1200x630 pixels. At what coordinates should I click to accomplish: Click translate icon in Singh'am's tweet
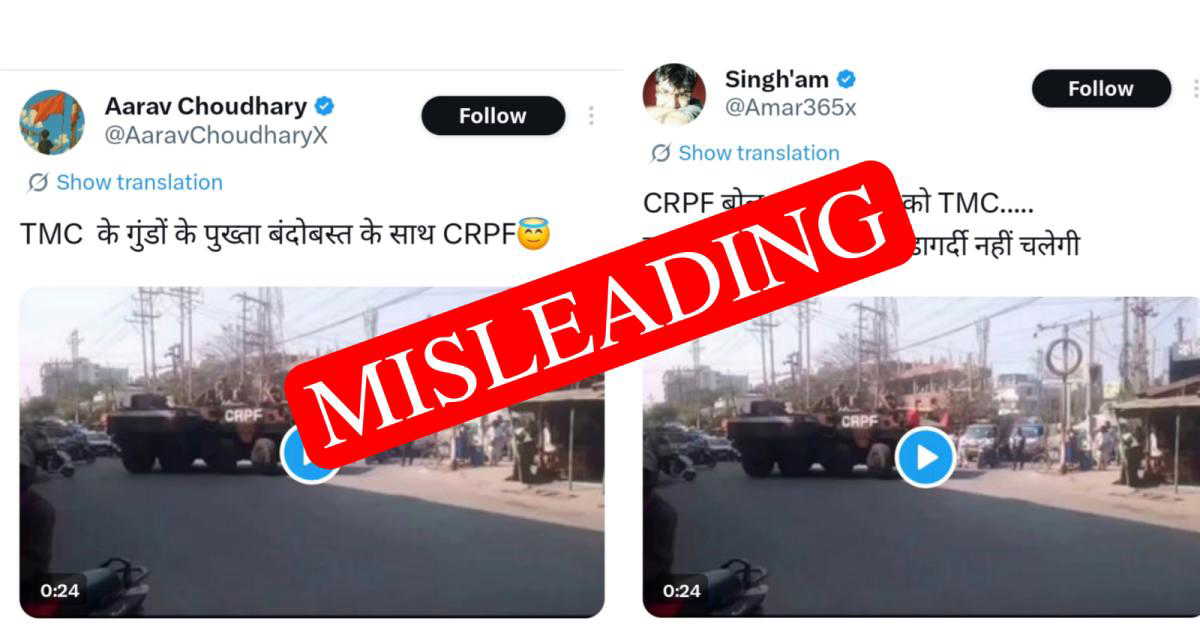660,153
